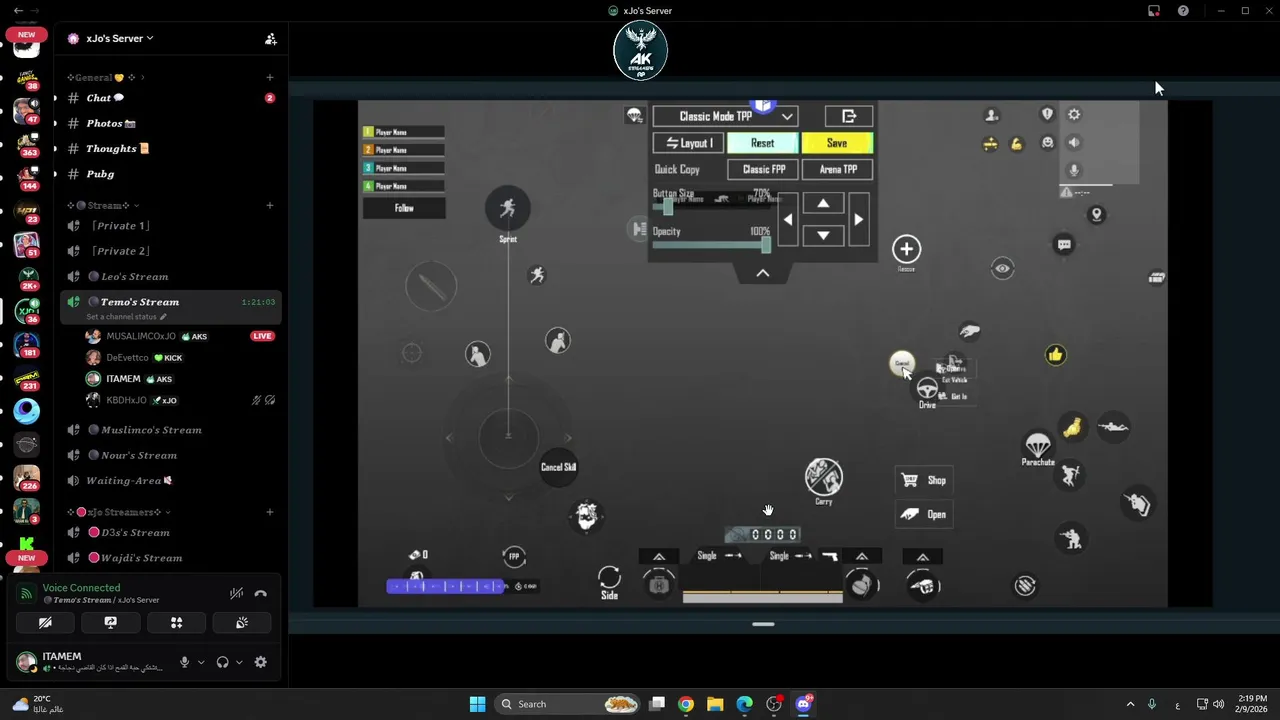Click the Button Size slider handle
The image size is (1280, 720).
pos(668,207)
